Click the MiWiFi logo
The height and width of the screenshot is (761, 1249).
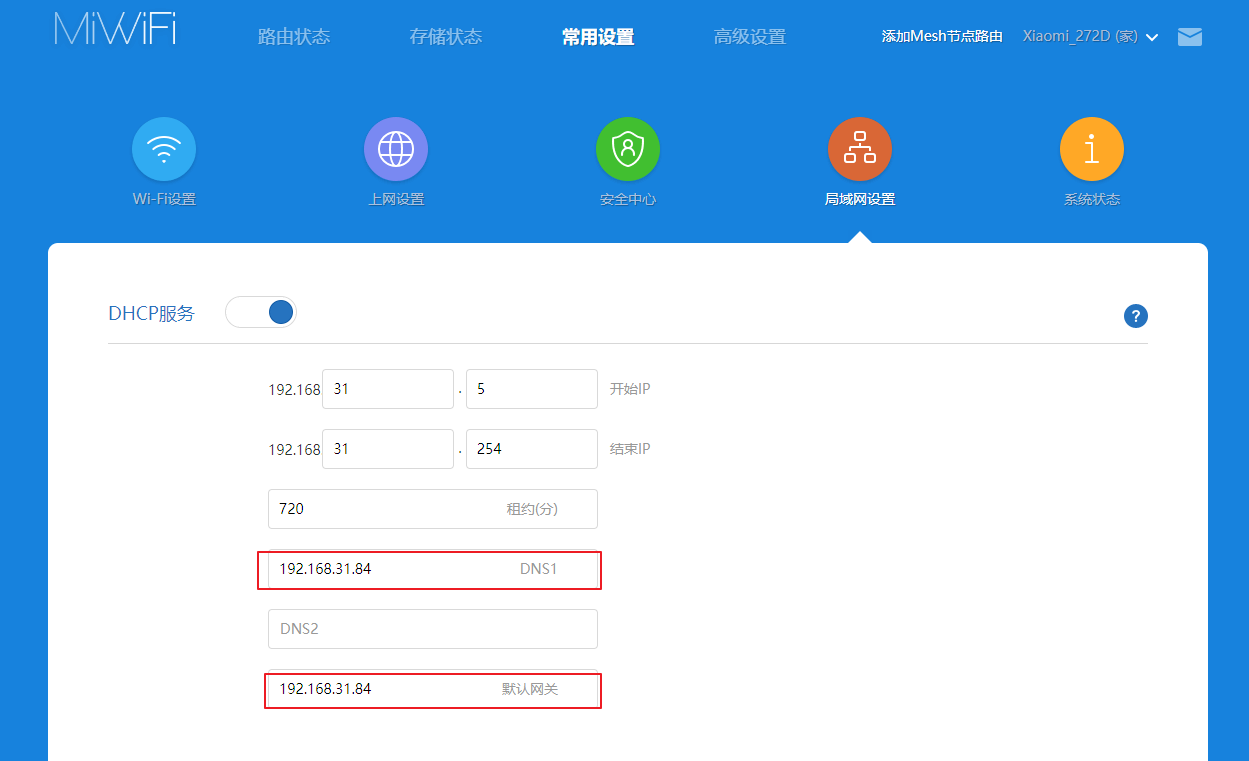click(115, 28)
